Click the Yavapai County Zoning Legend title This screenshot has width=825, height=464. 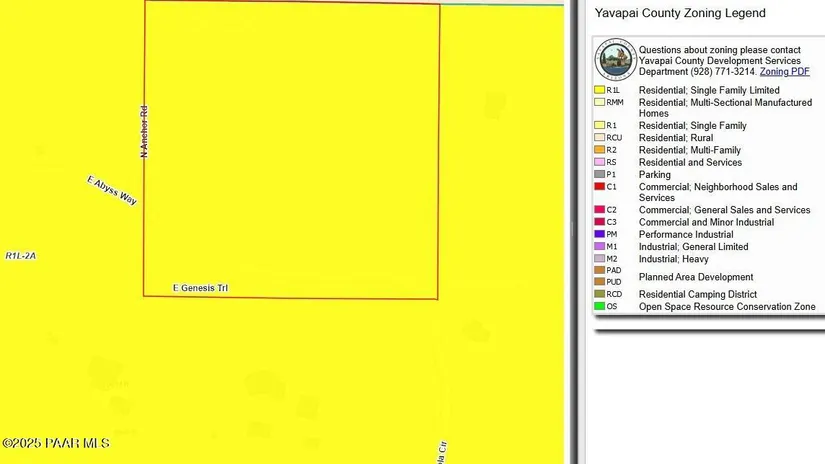680,13
